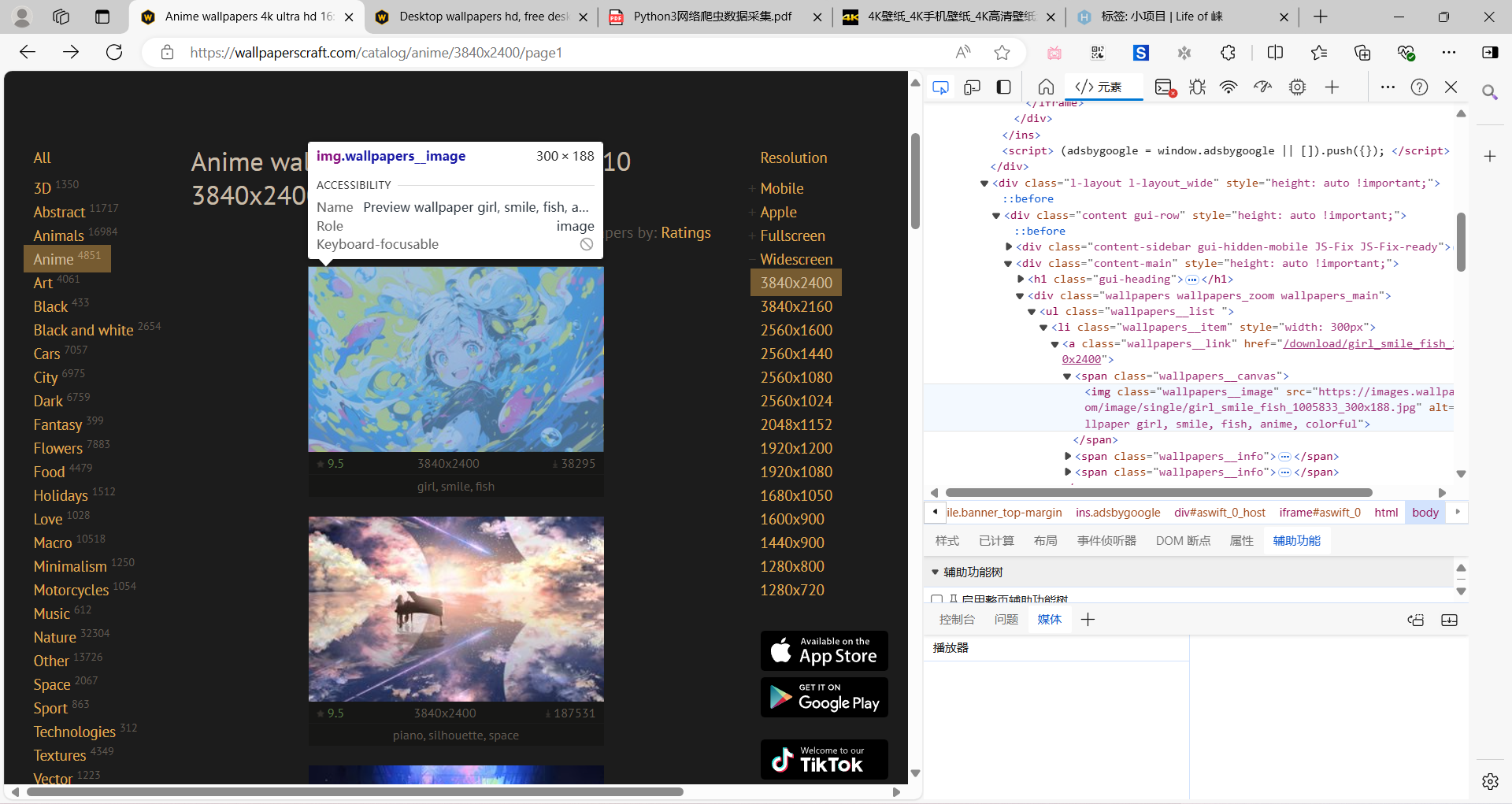Select the 3840x2160 resolution link
The height and width of the screenshot is (804, 1512).
795,306
